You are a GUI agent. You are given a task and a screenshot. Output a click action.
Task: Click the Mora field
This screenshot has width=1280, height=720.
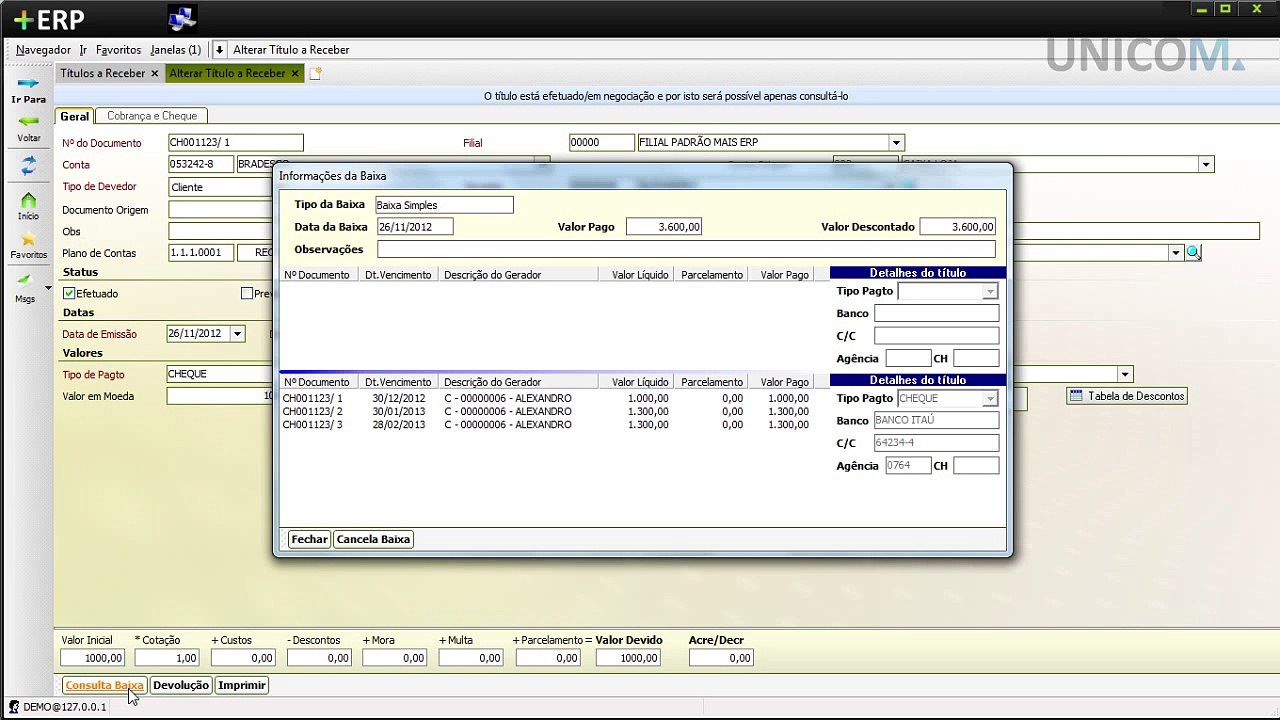tap(395, 658)
